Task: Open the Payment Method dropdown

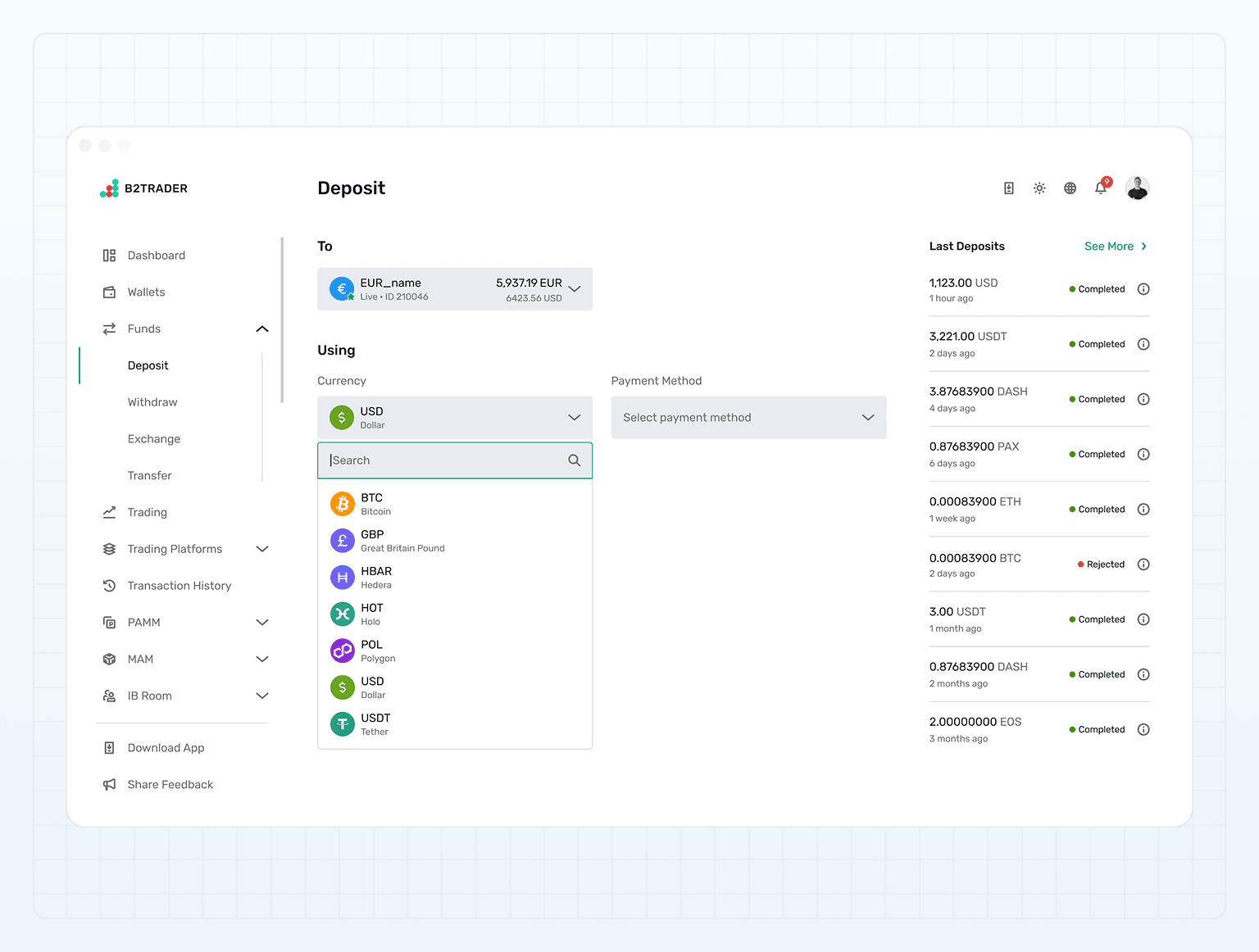Action: [748, 418]
